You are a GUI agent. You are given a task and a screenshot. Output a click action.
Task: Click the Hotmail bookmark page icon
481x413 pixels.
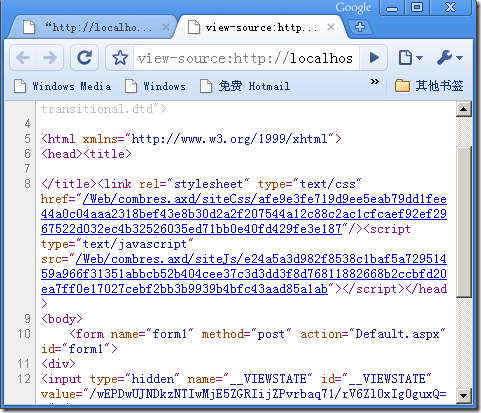click(206, 86)
